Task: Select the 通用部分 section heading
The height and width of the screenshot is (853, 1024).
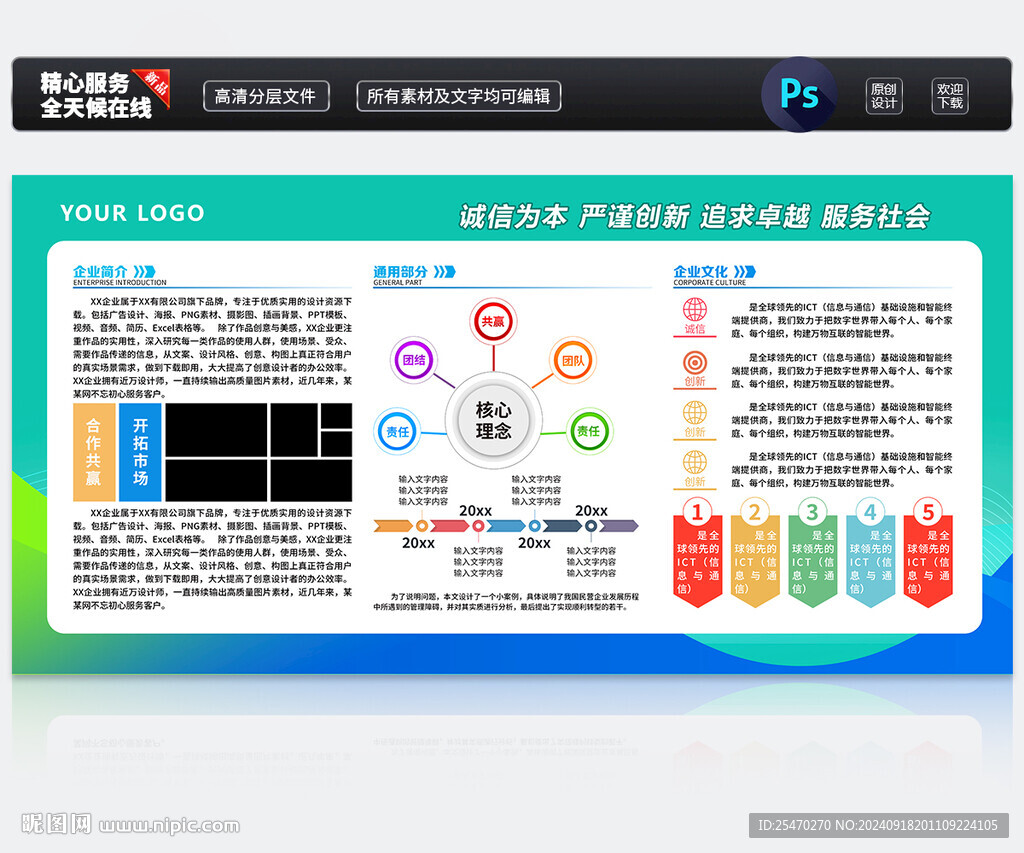Action: (400, 271)
